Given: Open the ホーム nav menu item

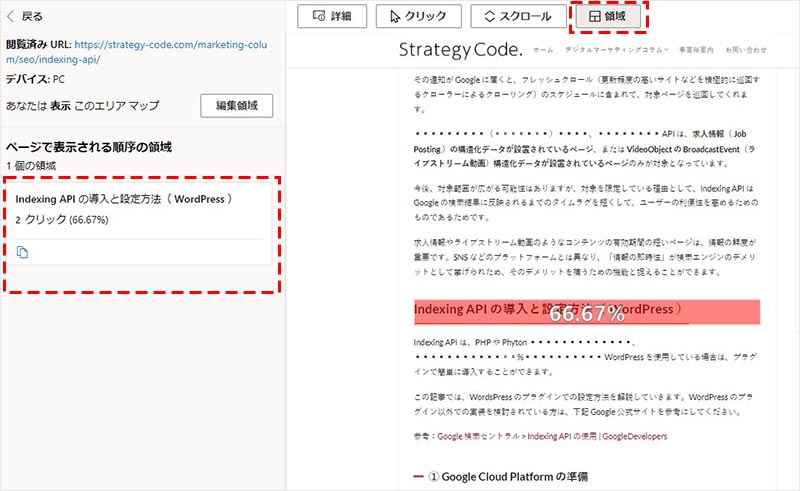Looking at the screenshot, I should pyautogui.click(x=542, y=49).
